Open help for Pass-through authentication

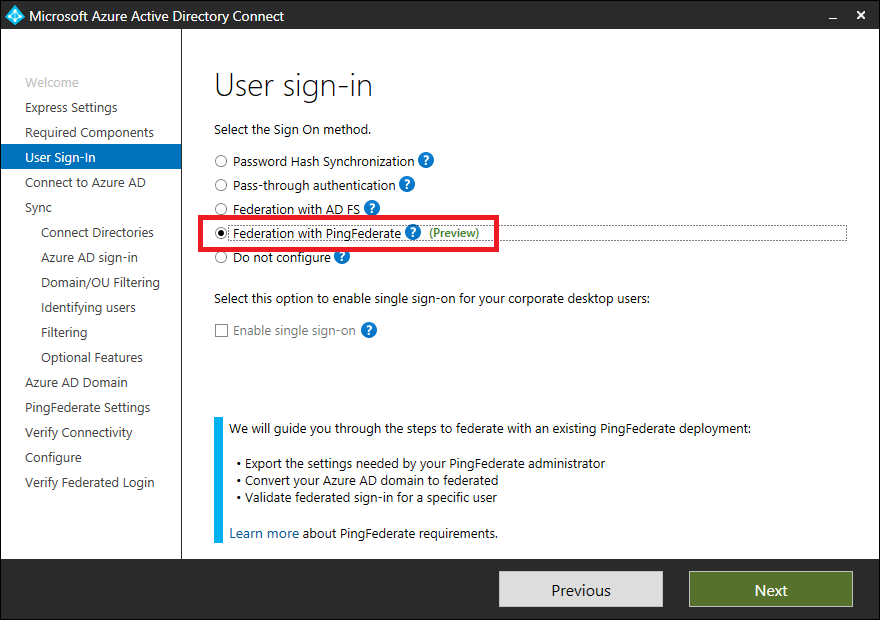tap(407, 184)
